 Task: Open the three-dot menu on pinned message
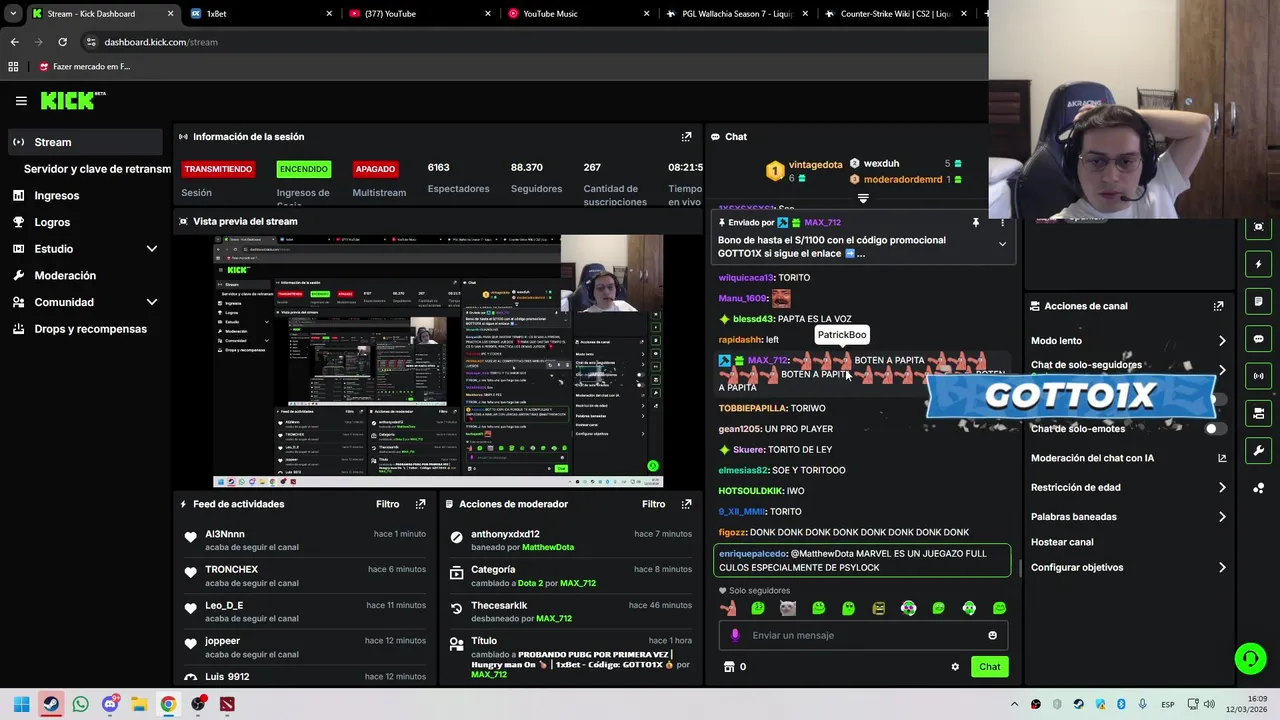click(x=1002, y=223)
